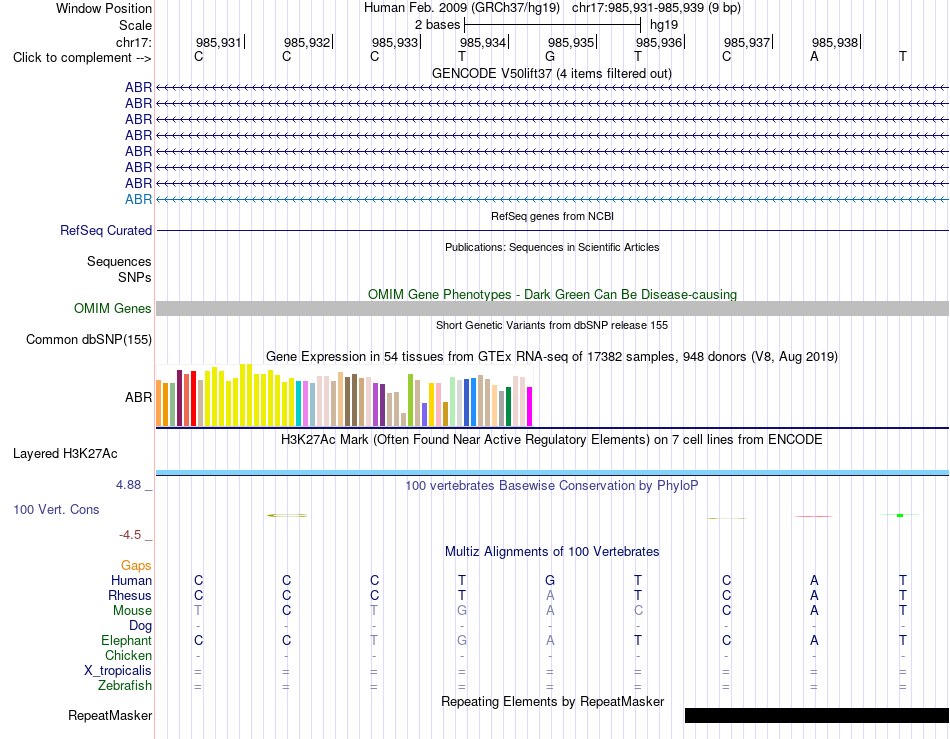This screenshot has width=950, height=739.
Task: Click the 'SNPs' publications track label
Action: (135, 277)
